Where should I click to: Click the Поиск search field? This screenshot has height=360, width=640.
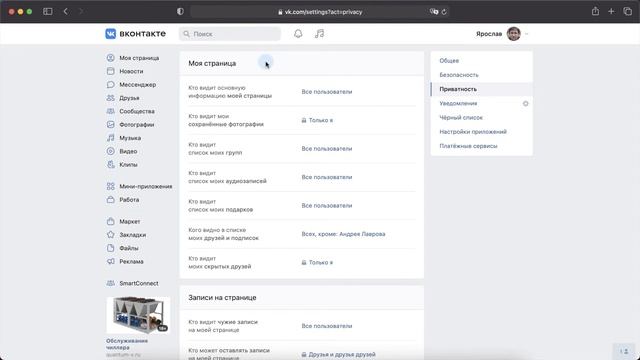coord(230,34)
